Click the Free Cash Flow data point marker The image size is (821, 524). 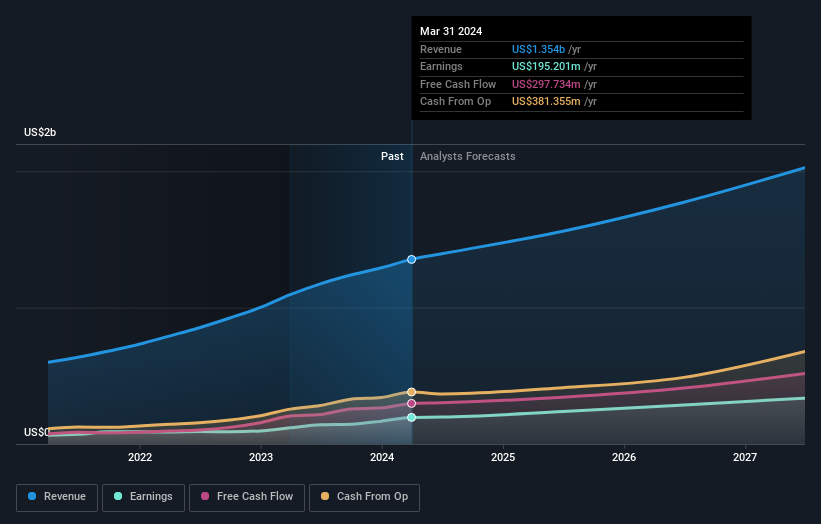[x=412, y=403]
